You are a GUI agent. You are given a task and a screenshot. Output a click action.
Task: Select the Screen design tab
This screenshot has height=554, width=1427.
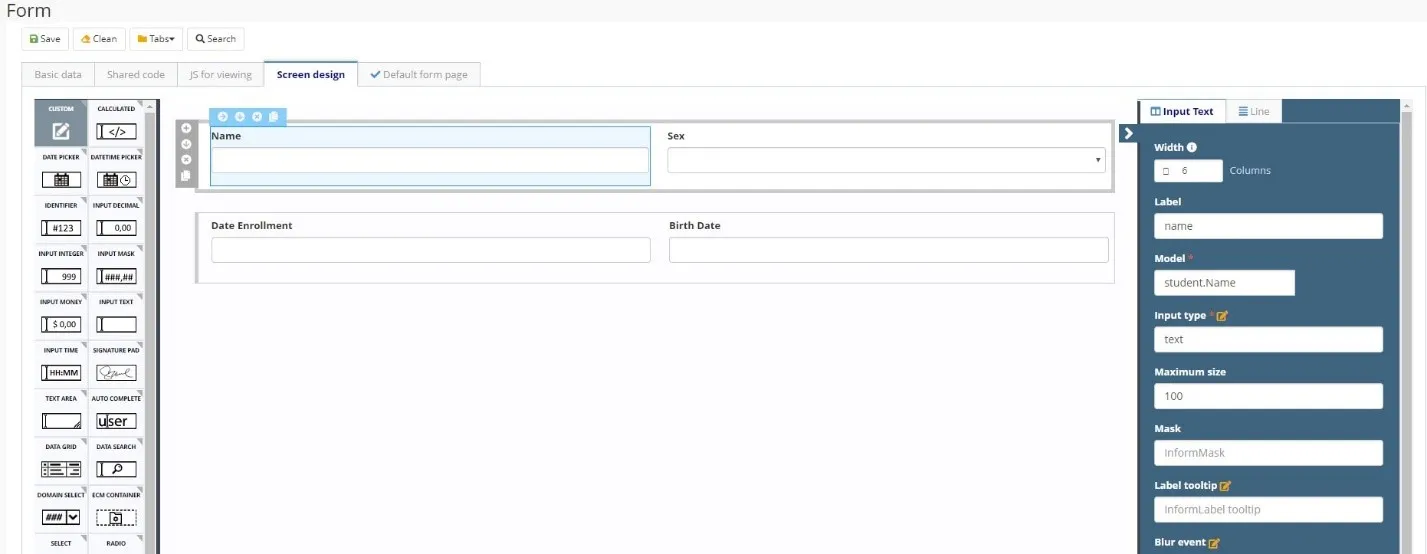point(311,75)
